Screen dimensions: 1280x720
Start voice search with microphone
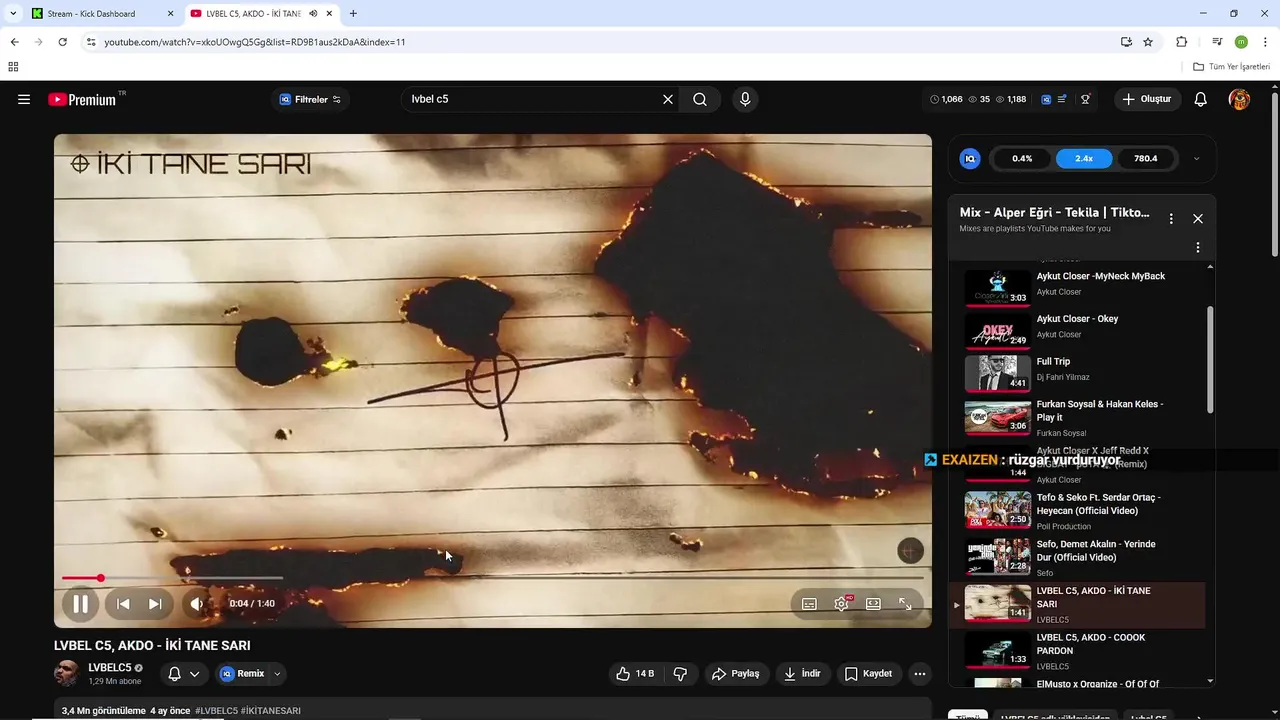tap(745, 99)
